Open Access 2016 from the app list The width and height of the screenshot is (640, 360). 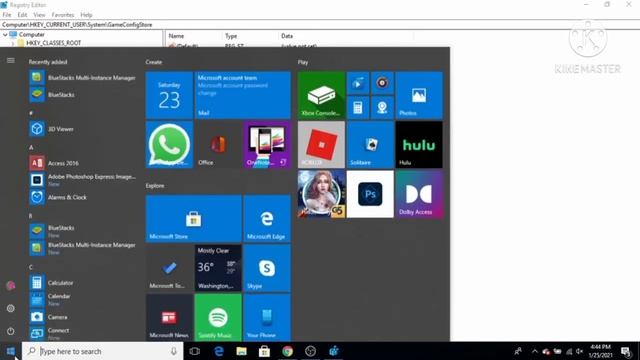(83, 163)
